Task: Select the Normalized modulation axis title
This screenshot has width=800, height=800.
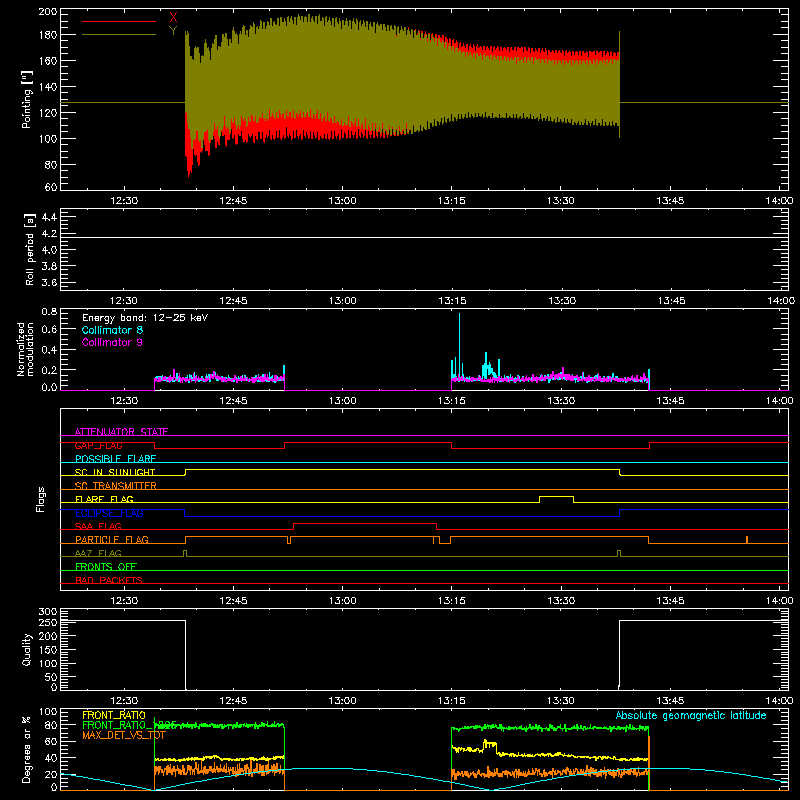Action: (x=26, y=349)
